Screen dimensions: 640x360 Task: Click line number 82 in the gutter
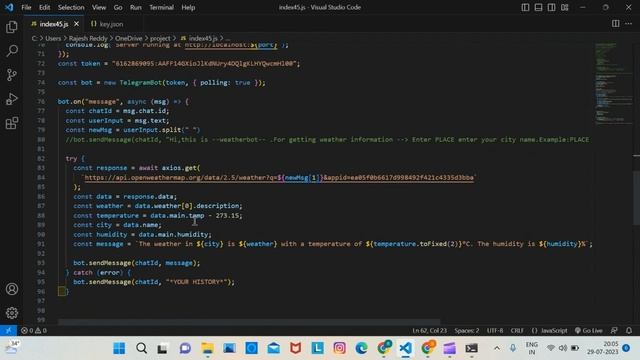click(x=41, y=158)
